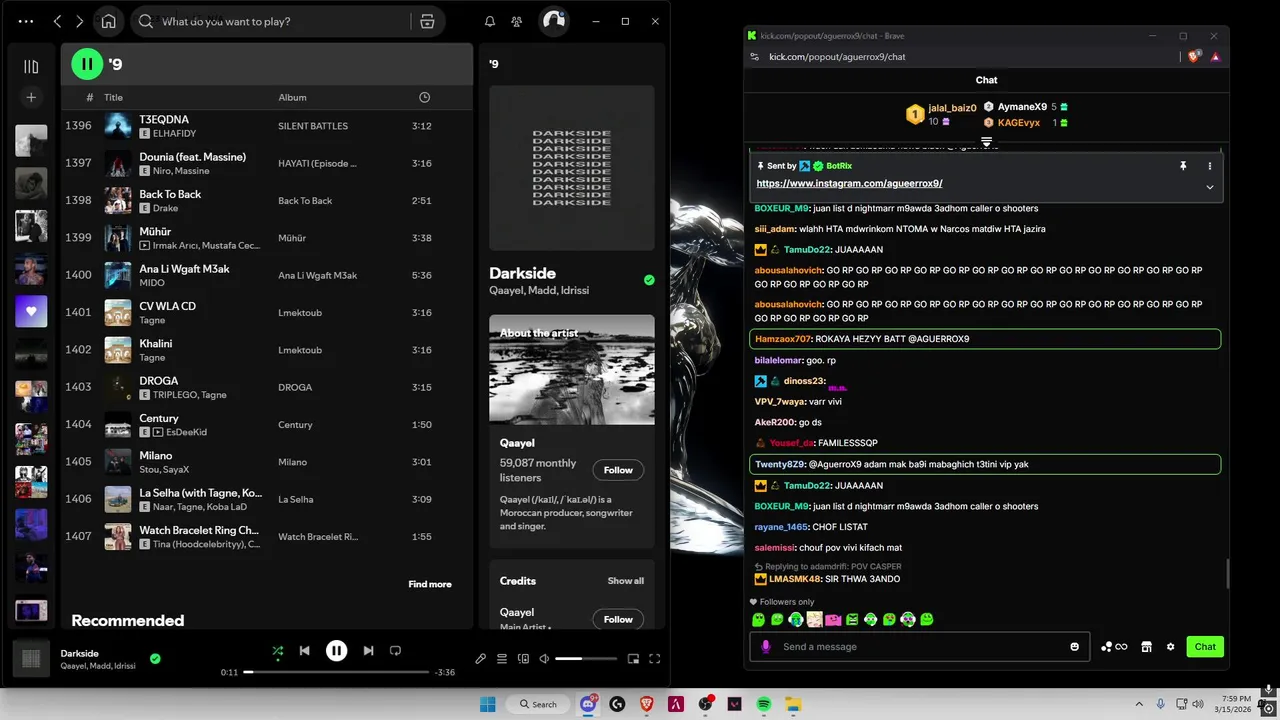
Task: Navigate forward in Spotify
Action: click(x=80, y=21)
